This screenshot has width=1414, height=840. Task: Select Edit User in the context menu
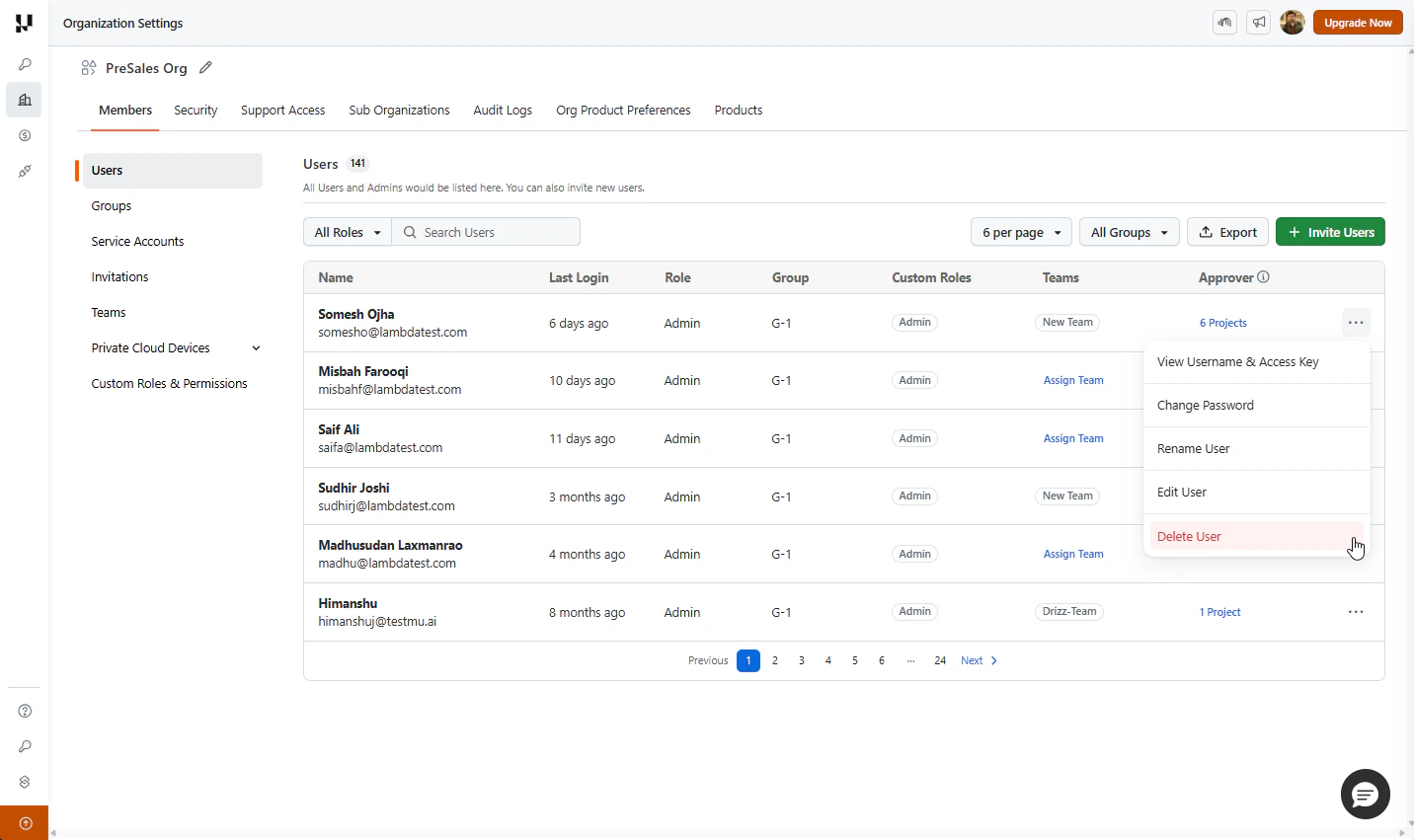(1256, 493)
